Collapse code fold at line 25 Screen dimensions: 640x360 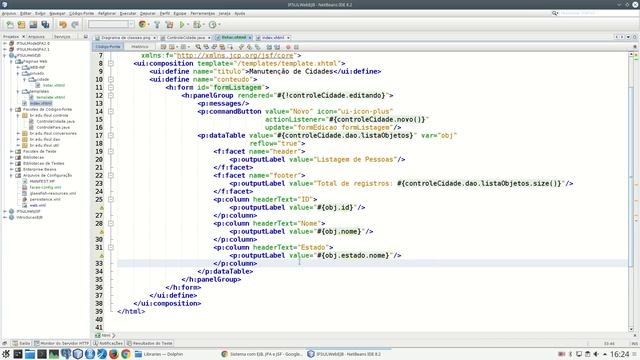pyautogui.click(x=111, y=200)
